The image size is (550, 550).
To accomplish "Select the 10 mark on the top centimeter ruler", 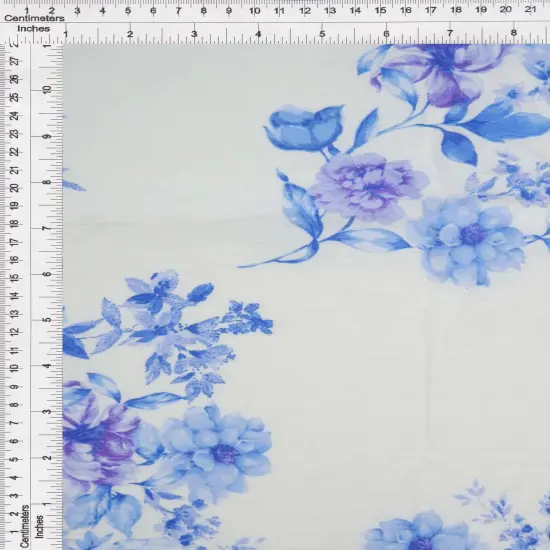I will pos(255,11).
